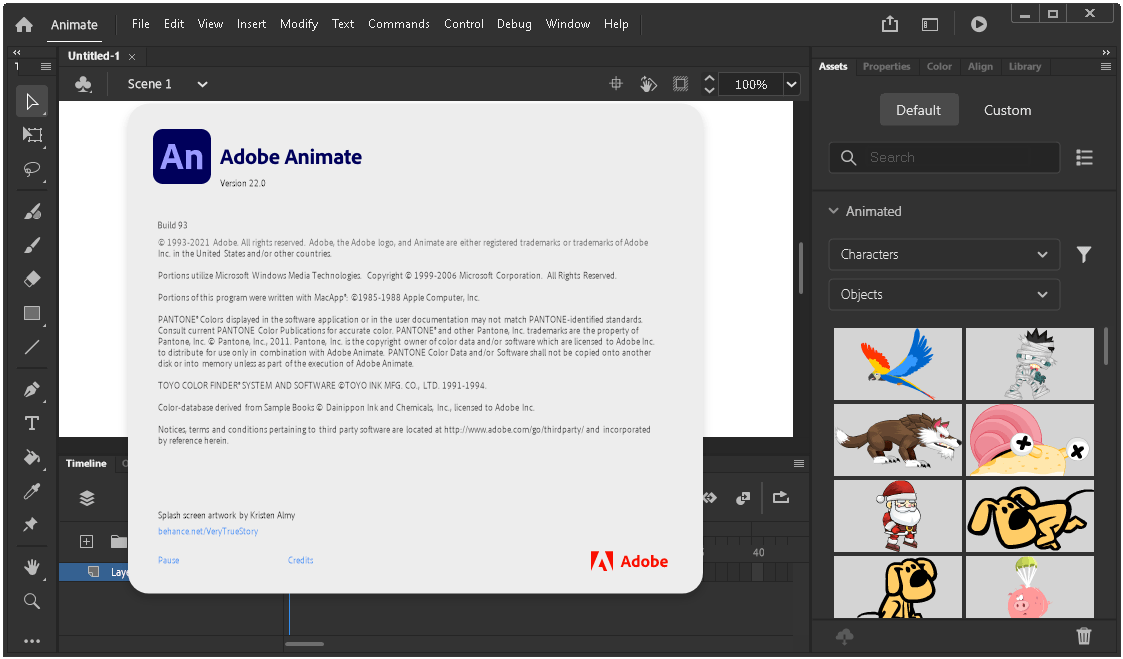Toggle list view in Assets panel
The width and height of the screenshot is (1123, 659).
click(x=1084, y=158)
